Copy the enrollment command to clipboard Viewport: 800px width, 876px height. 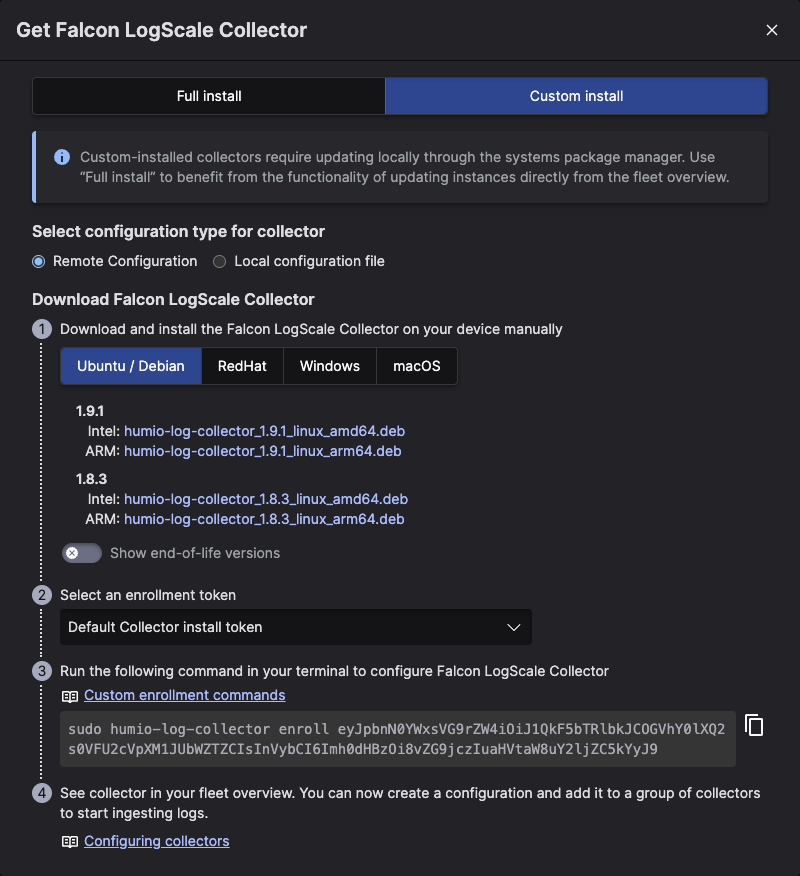(x=754, y=725)
